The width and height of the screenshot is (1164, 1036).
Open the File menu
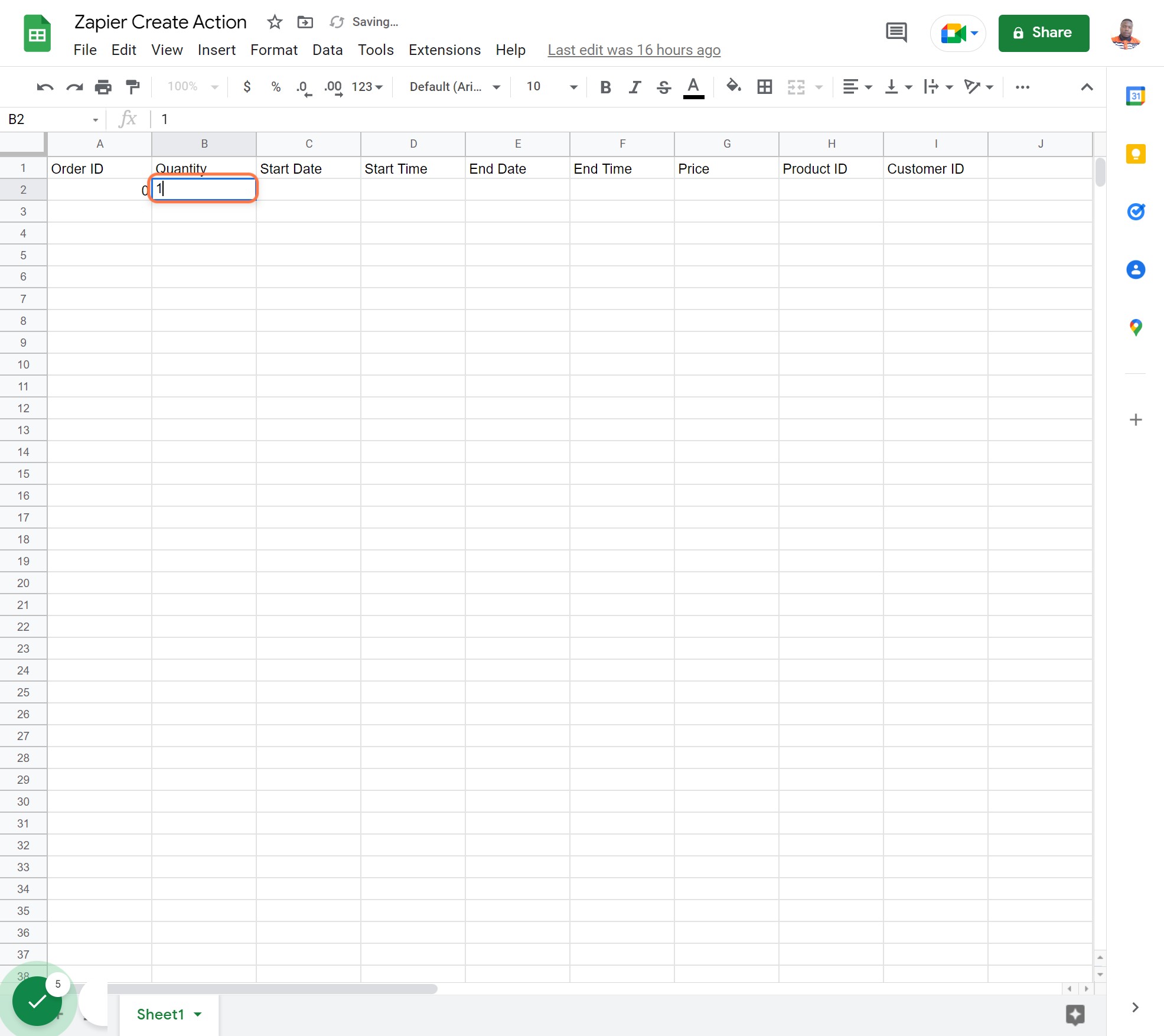[x=85, y=50]
